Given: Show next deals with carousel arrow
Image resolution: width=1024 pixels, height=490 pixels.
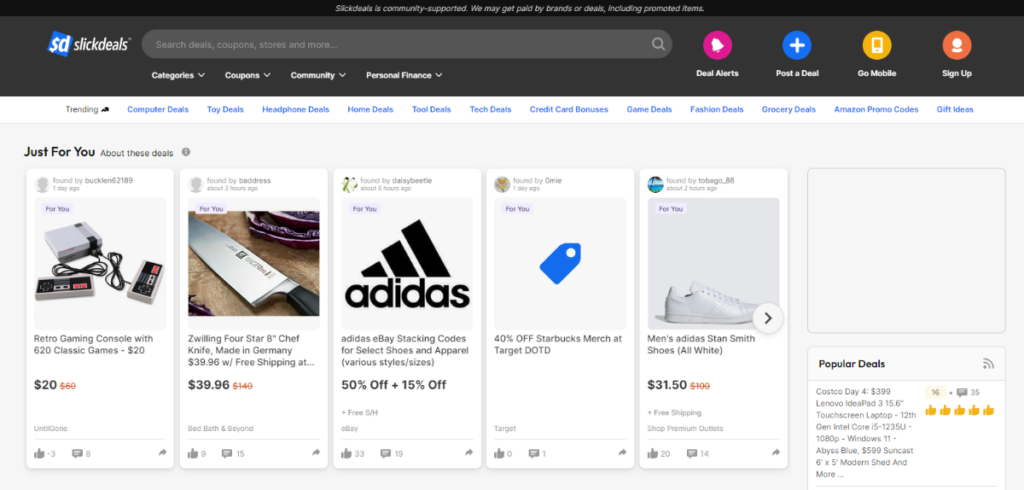Looking at the screenshot, I should 768,318.
